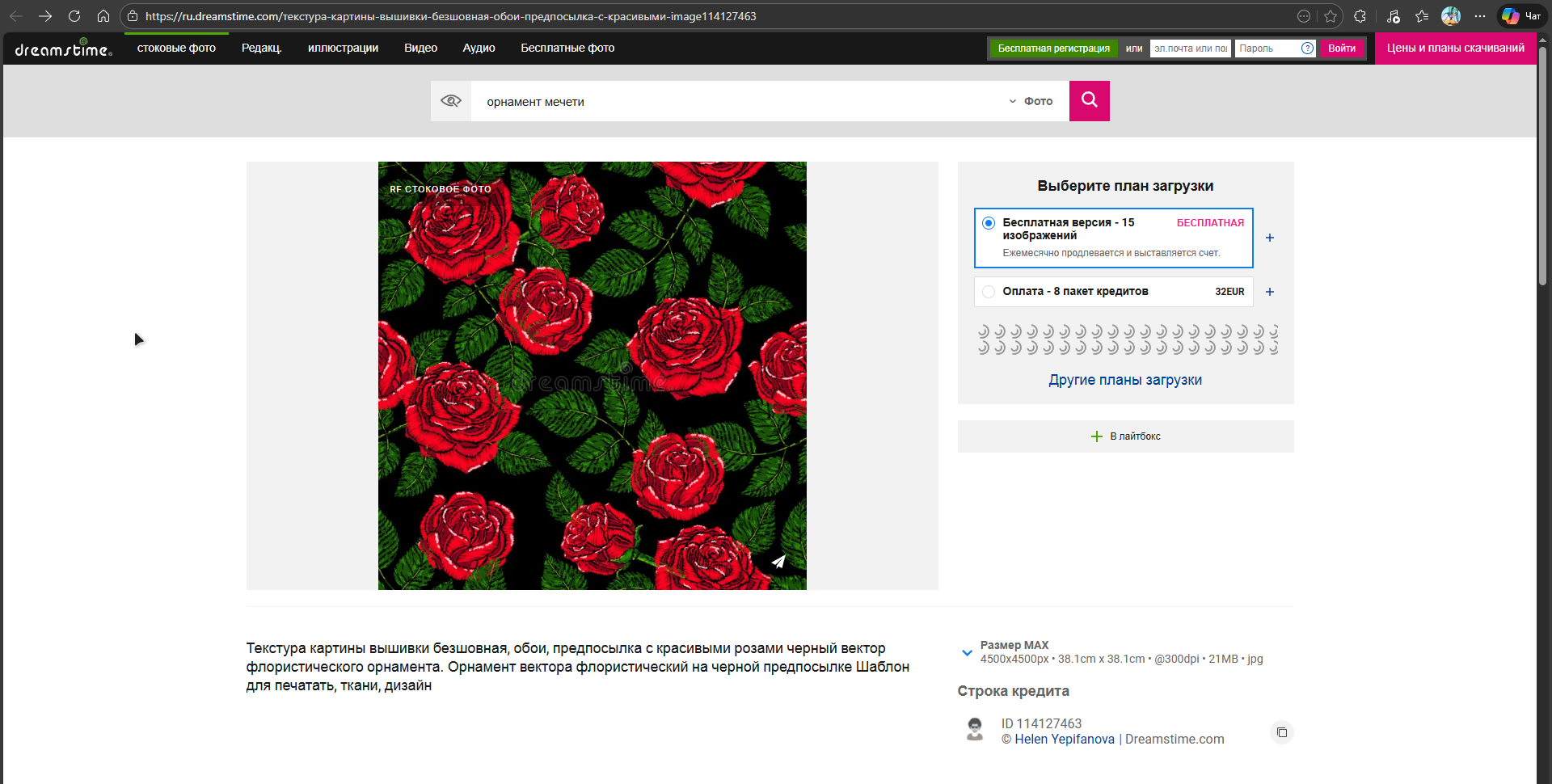Share image with paper plane icon
The image size is (1552, 784).
click(778, 562)
